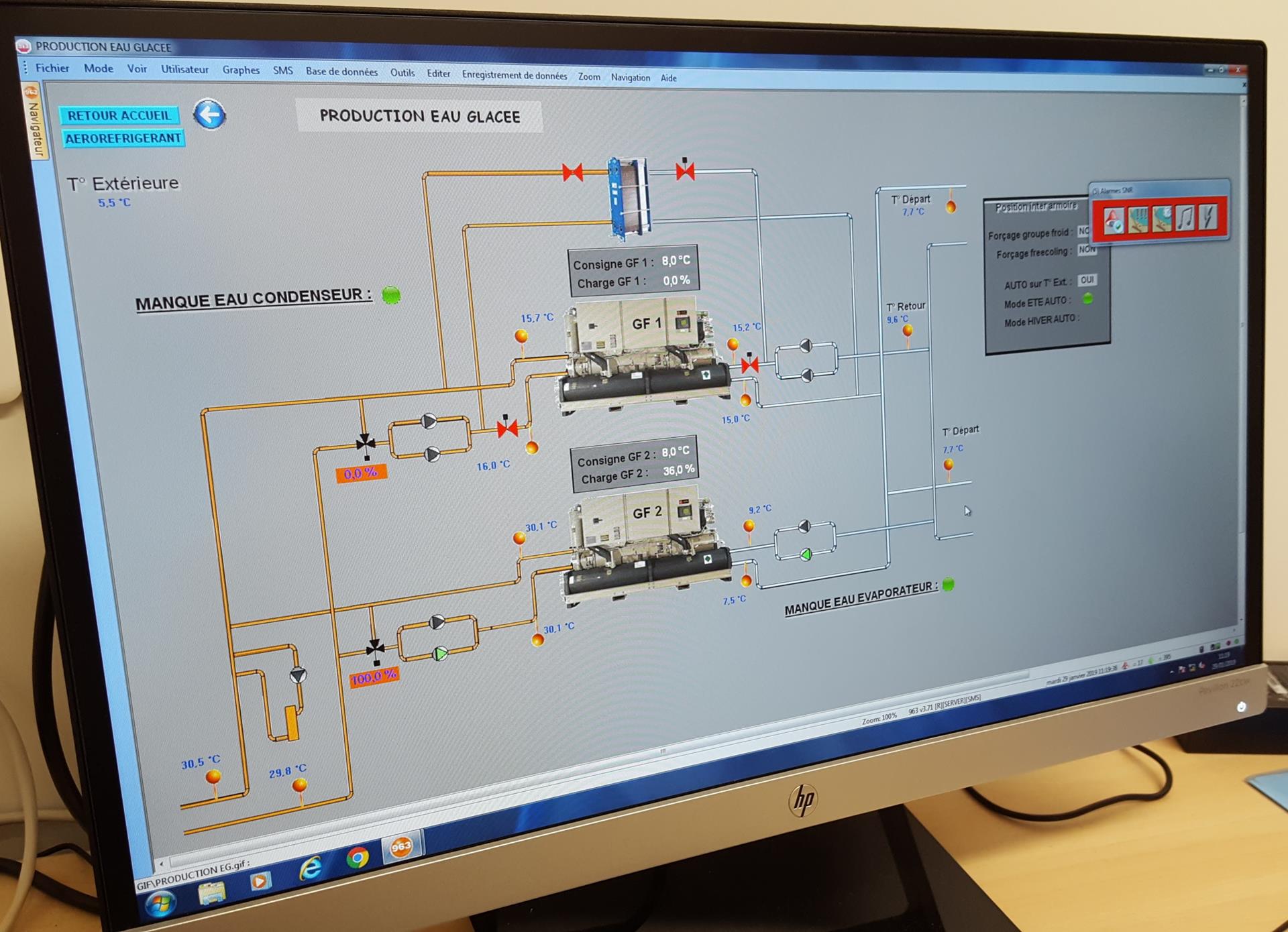Viewport: 1288px width, 932px height.
Task: Click the MANQUE EAU EVAPORATEUR green indicator
Action: [949, 584]
